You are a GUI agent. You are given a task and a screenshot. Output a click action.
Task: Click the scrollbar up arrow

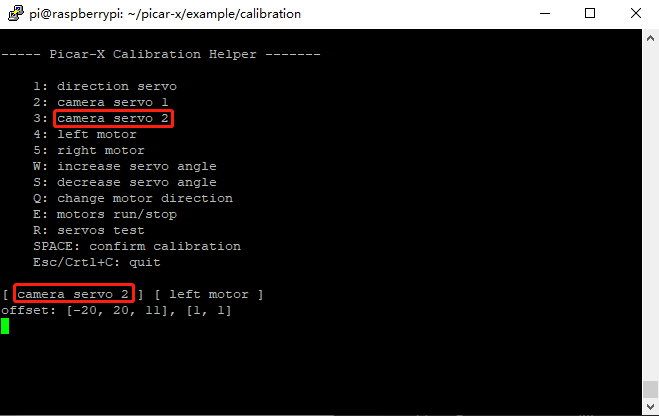[651, 38]
